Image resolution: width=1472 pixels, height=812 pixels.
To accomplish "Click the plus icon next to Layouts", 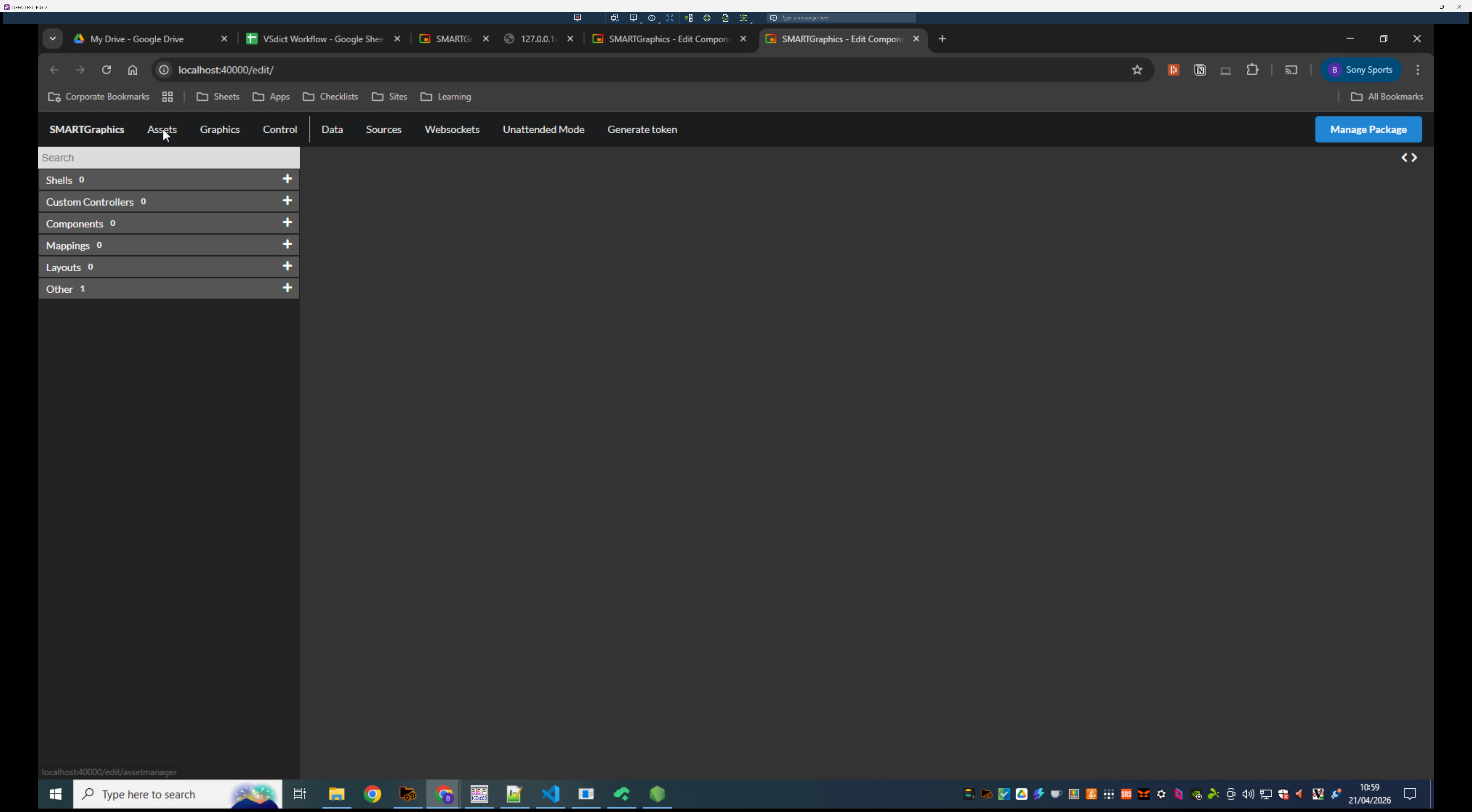I will pos(287,266).
